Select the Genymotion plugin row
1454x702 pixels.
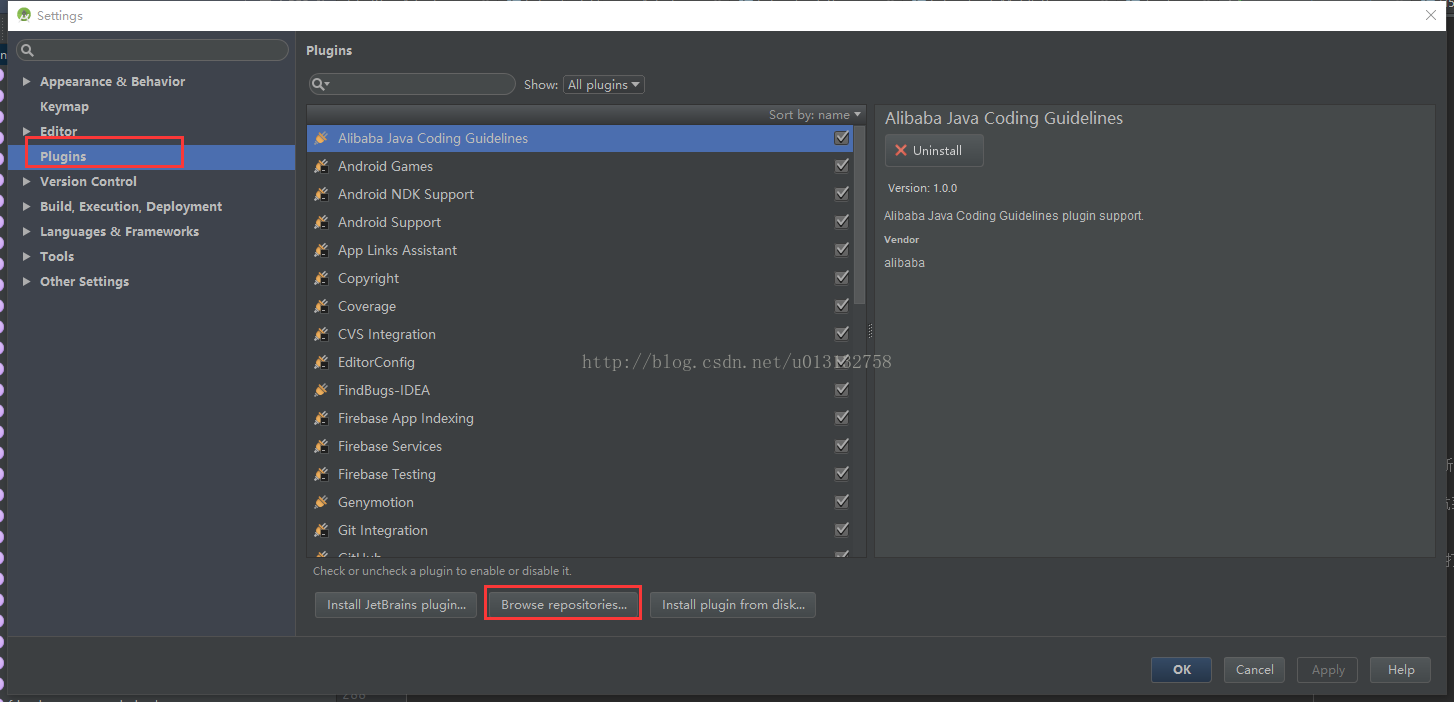[580, 502]
